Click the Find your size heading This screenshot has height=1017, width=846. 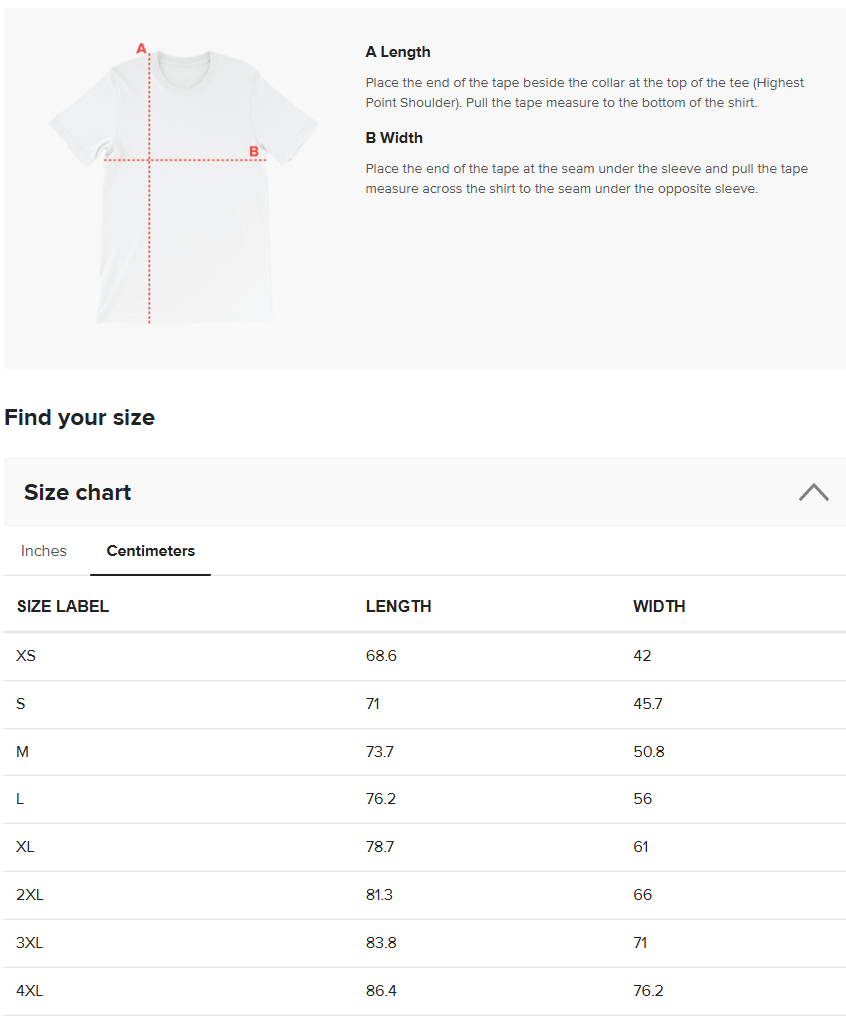click(80, 417)
